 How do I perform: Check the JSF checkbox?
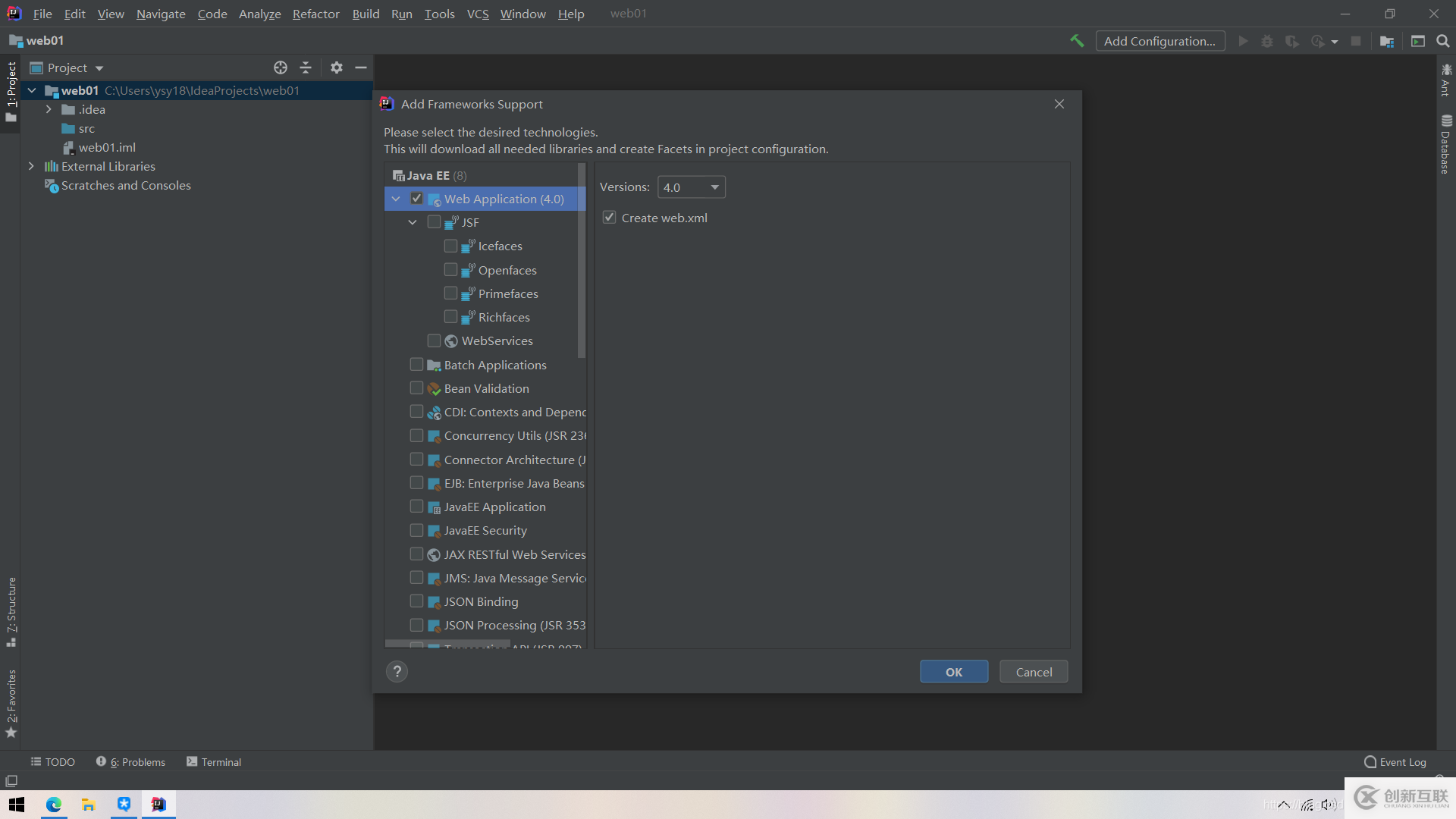point(434,221)
